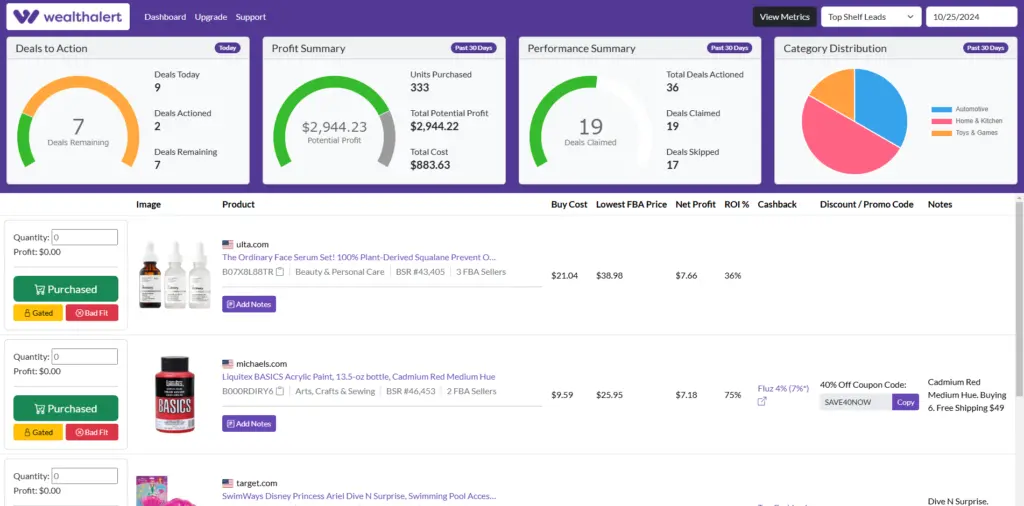Add Notes to the ulta.com deal
Screen dimensions: 1024x506
[x=249, y=304]
